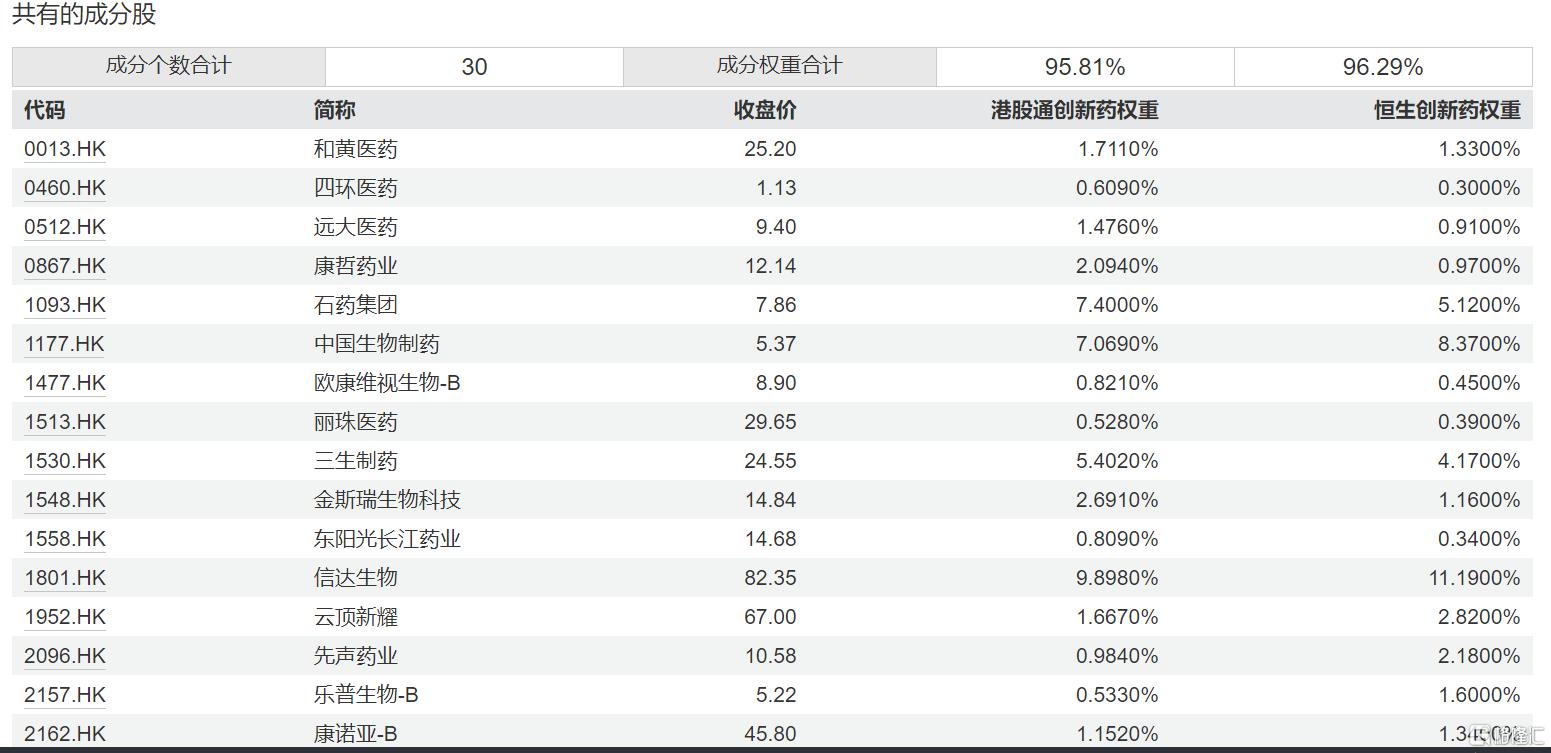
Task: Open stock code link 1177.HK
Action: 65,344
